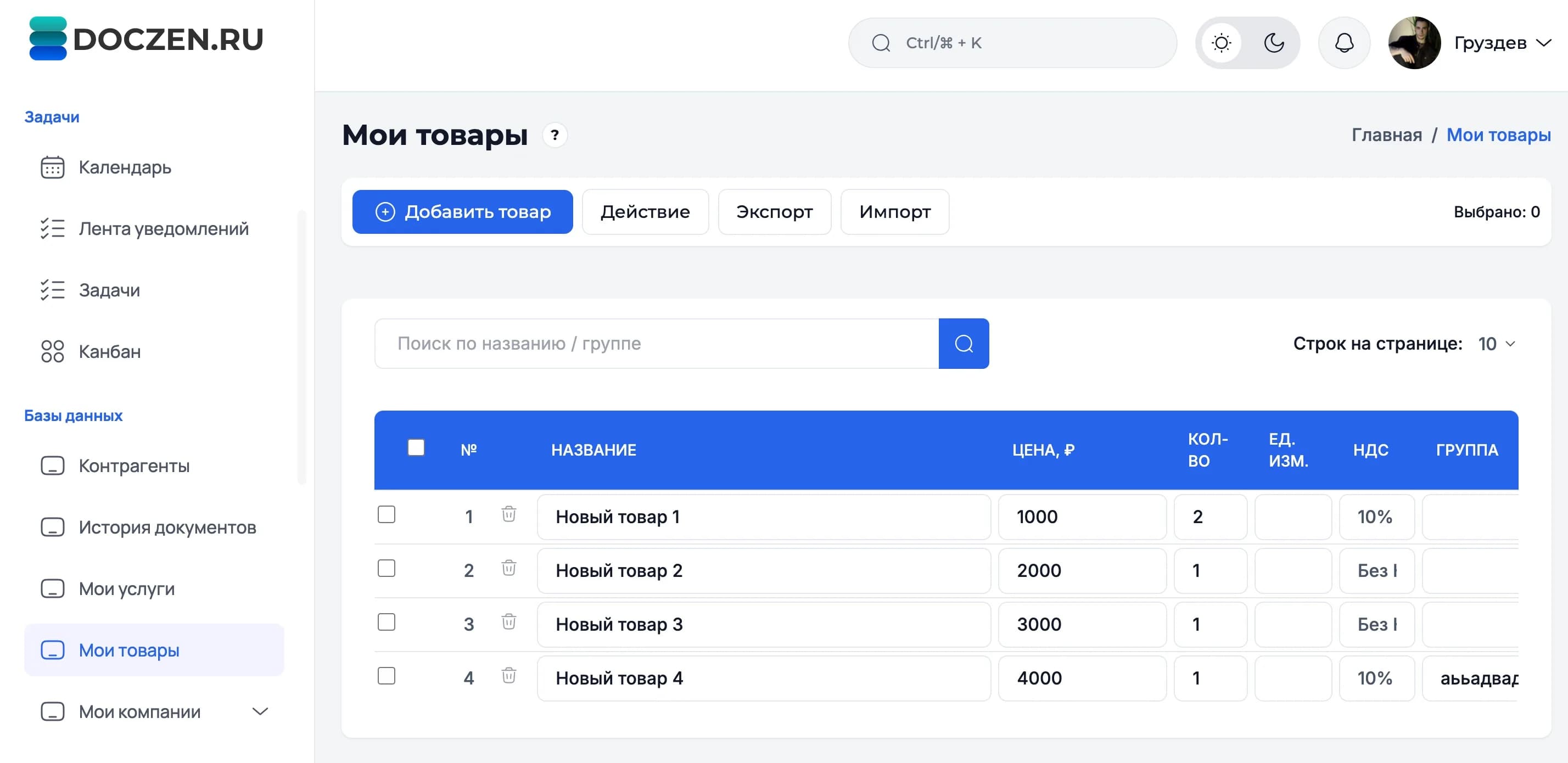This screenshot has height=763, width=1568.
Task: Open Календарь in the sidebar
Action: (154, 167)
